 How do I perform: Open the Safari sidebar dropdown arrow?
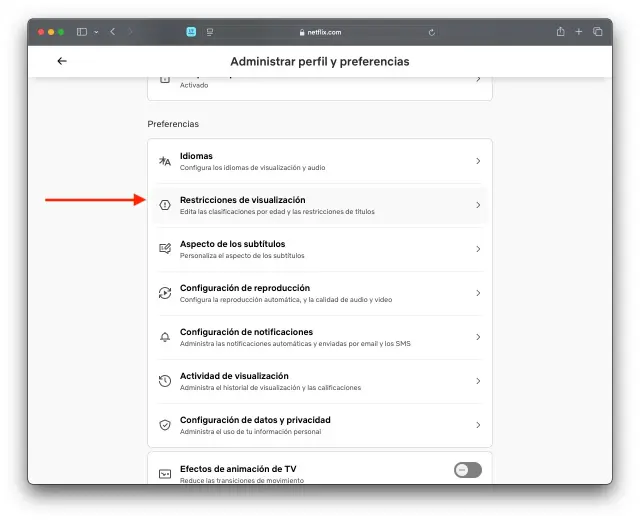96,32
